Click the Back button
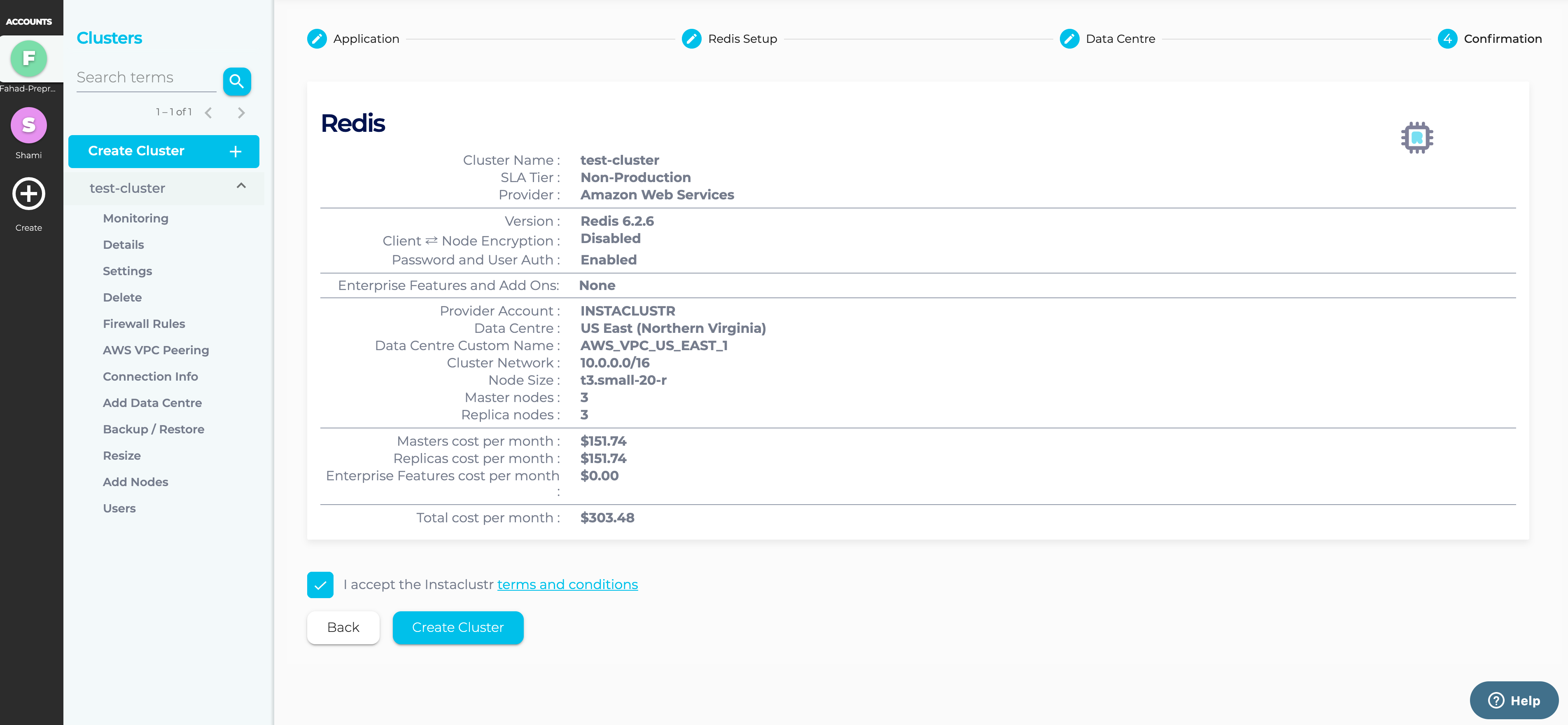 pyautogui.click(x=343, y=627)
